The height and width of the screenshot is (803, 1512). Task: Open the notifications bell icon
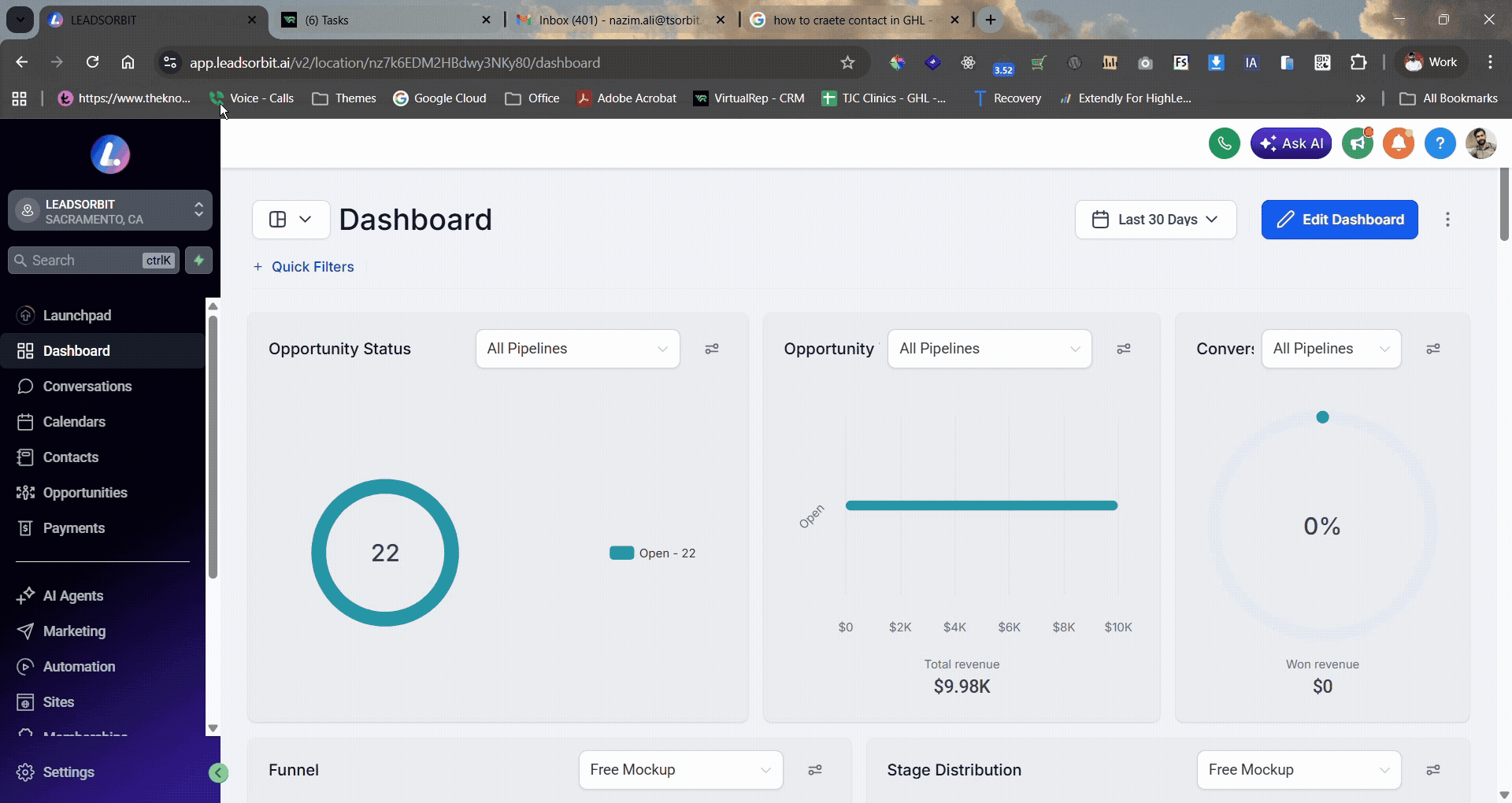pyautogui.click(x=1399, y=143)
